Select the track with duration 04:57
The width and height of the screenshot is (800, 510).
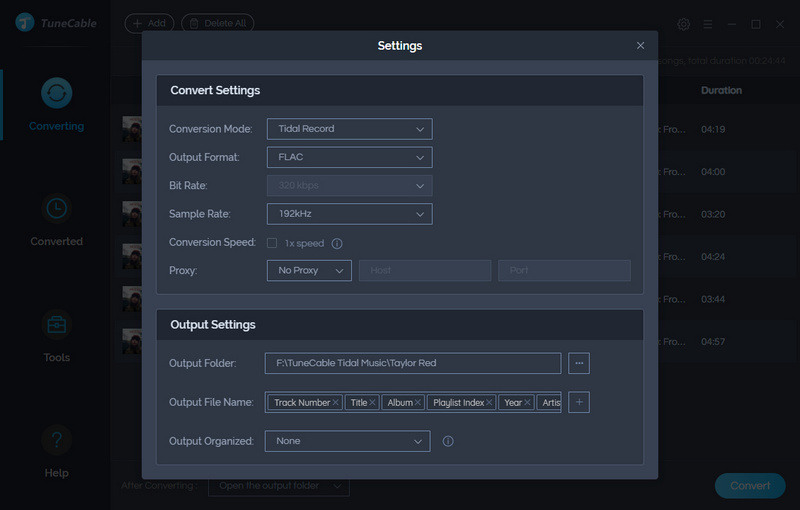click(x=713, y=342)
